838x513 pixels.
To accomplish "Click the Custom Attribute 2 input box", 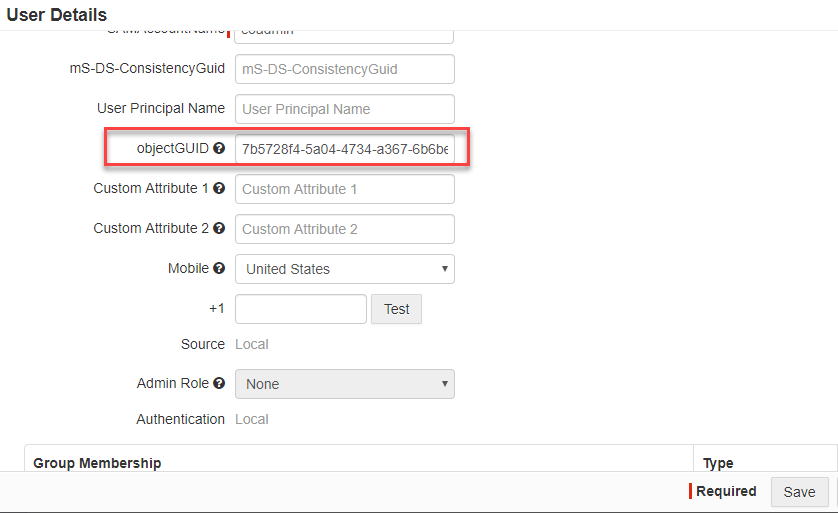I will pos(345,229).
